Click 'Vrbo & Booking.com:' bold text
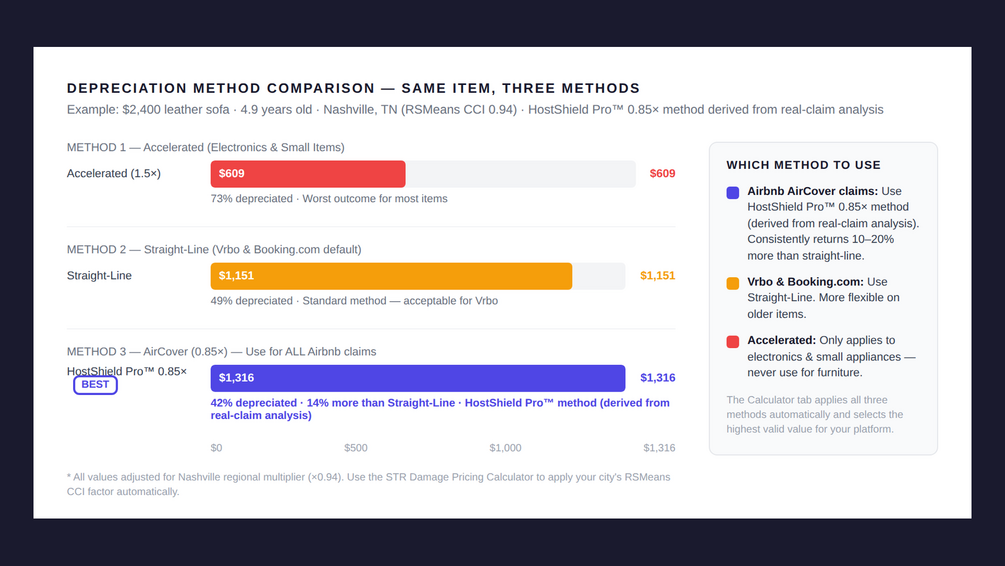Viewport: 1005px width, 566px height. pyautogui.click(x=806, y=282)
